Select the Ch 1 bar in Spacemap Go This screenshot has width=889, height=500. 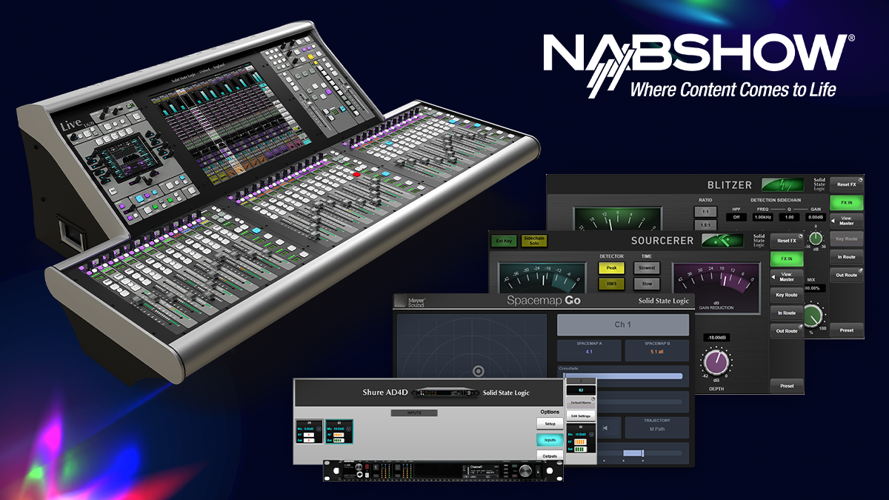(623, 325)
